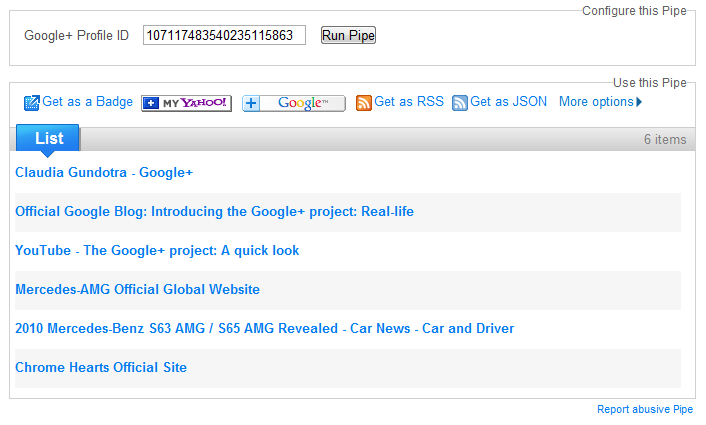Image resolution: width=706 pixels, height=425 pixels.
Task: Click the 6 items count text
Action: (665, 140)
